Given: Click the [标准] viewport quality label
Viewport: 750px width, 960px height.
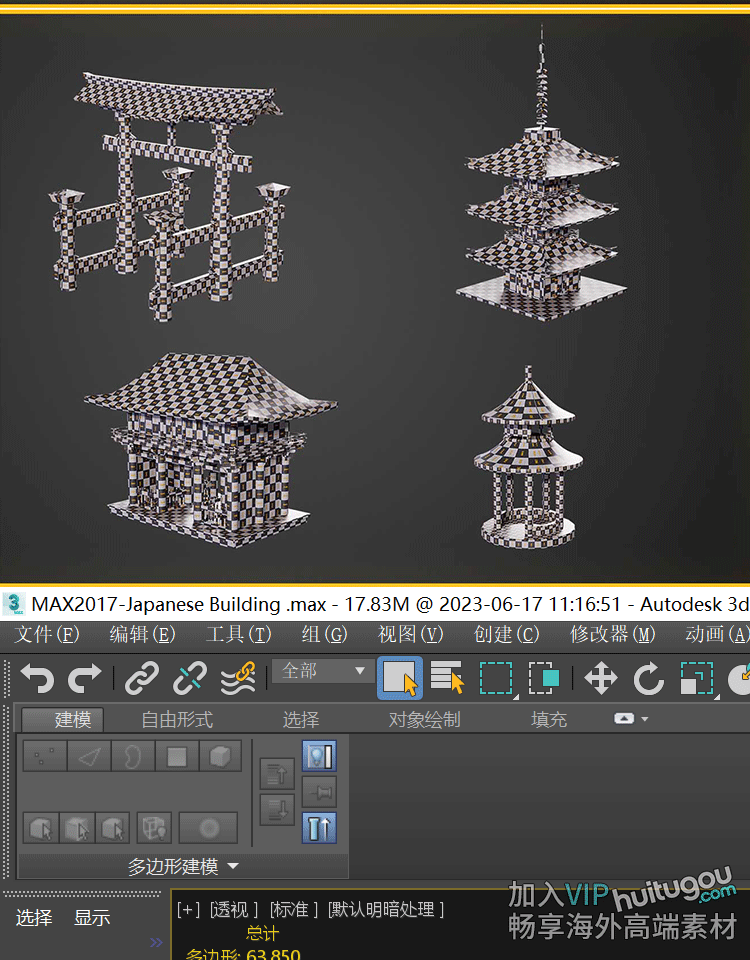Looking at the screenshot, I should 294,910.
